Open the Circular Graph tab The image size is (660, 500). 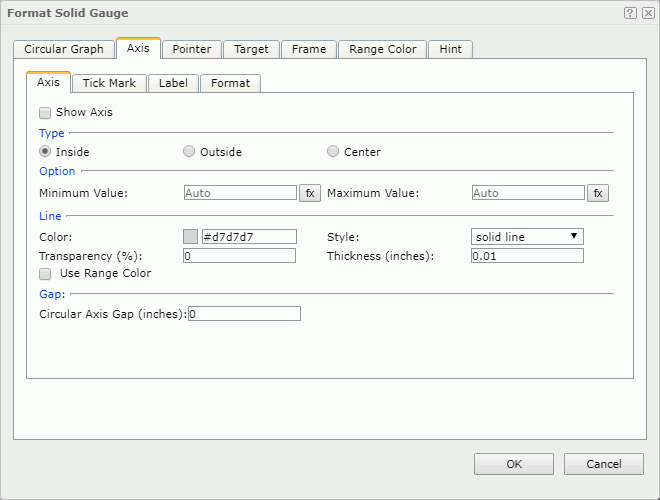click(64, 49)
